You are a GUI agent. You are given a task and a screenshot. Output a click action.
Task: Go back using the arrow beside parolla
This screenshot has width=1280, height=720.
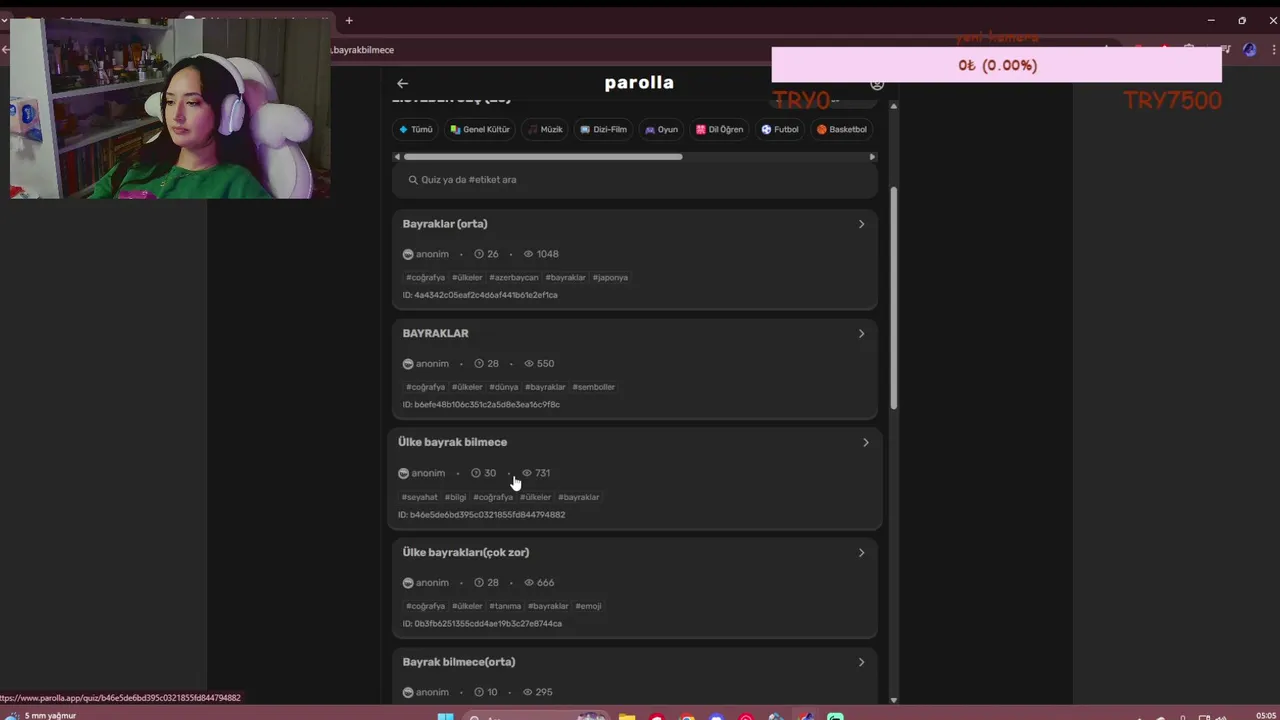[402, 83]
